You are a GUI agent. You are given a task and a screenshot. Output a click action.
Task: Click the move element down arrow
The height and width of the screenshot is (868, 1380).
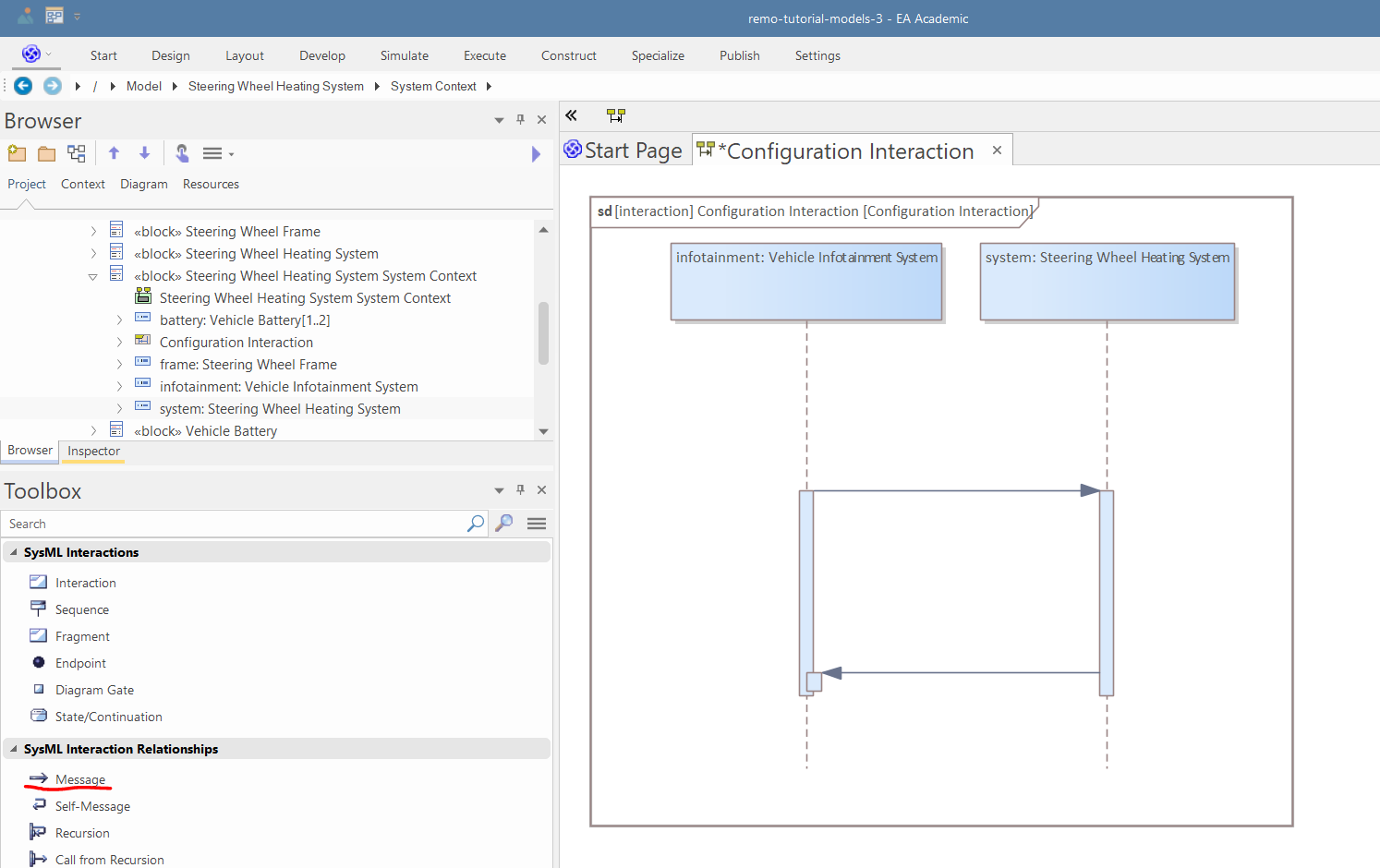point(144,153)
